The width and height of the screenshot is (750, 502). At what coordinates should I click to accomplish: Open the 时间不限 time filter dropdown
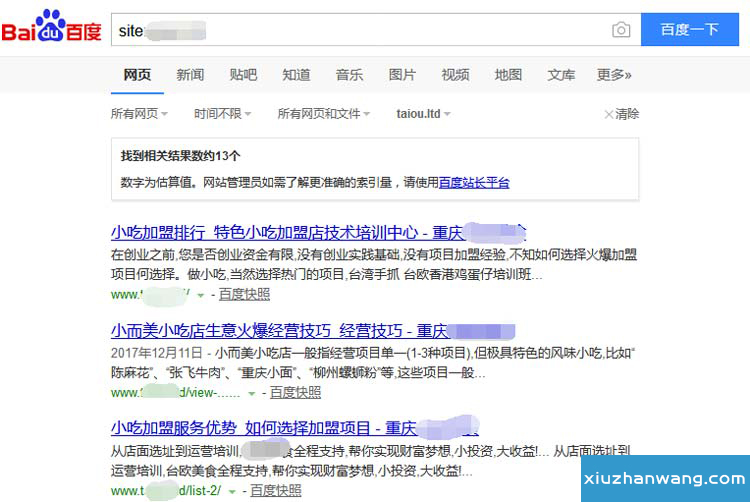(222, 114)
